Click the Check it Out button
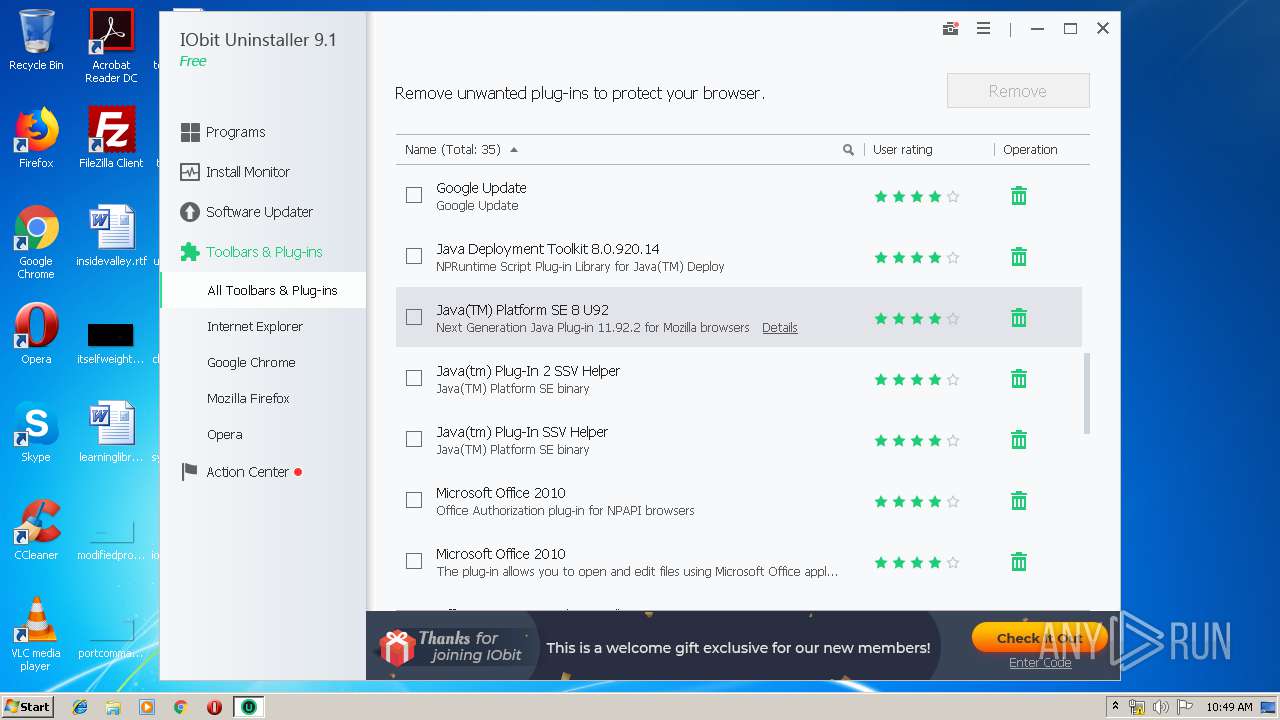1280x720 pixels. 1039,638
